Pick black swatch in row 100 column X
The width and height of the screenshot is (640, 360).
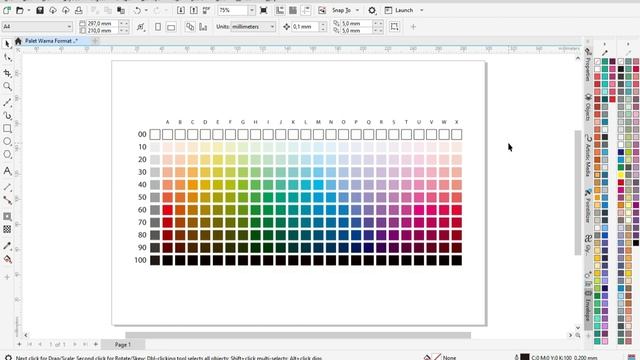457,260
